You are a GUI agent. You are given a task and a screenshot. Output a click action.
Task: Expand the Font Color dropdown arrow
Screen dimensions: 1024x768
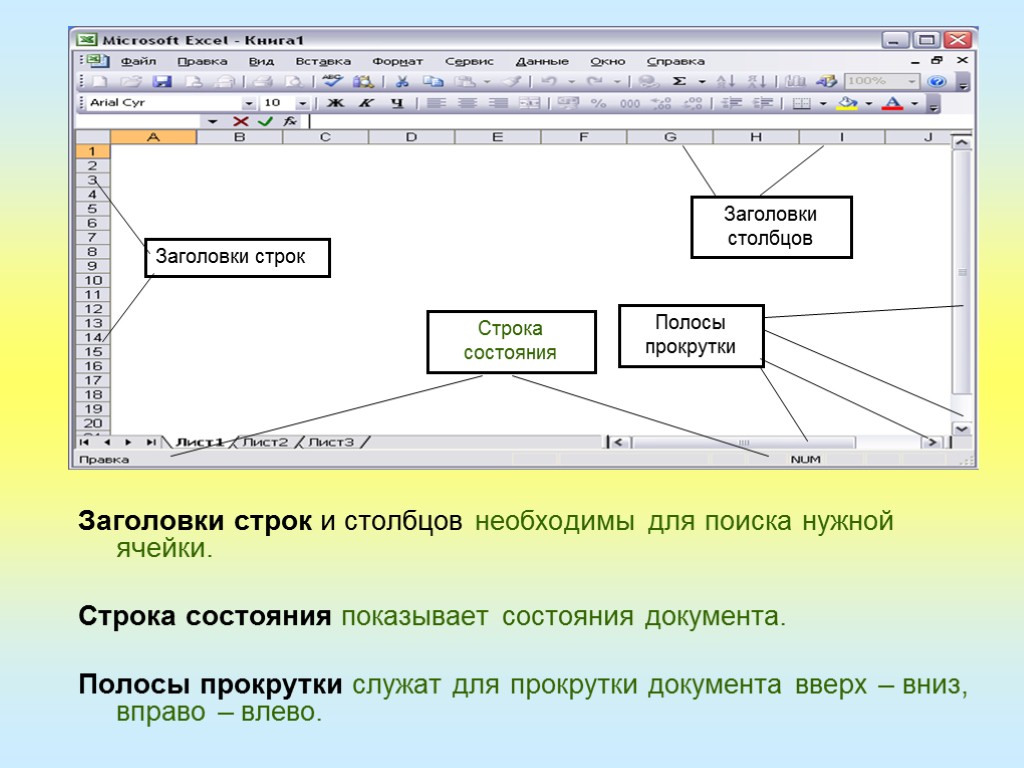click(x=915, y=103)
